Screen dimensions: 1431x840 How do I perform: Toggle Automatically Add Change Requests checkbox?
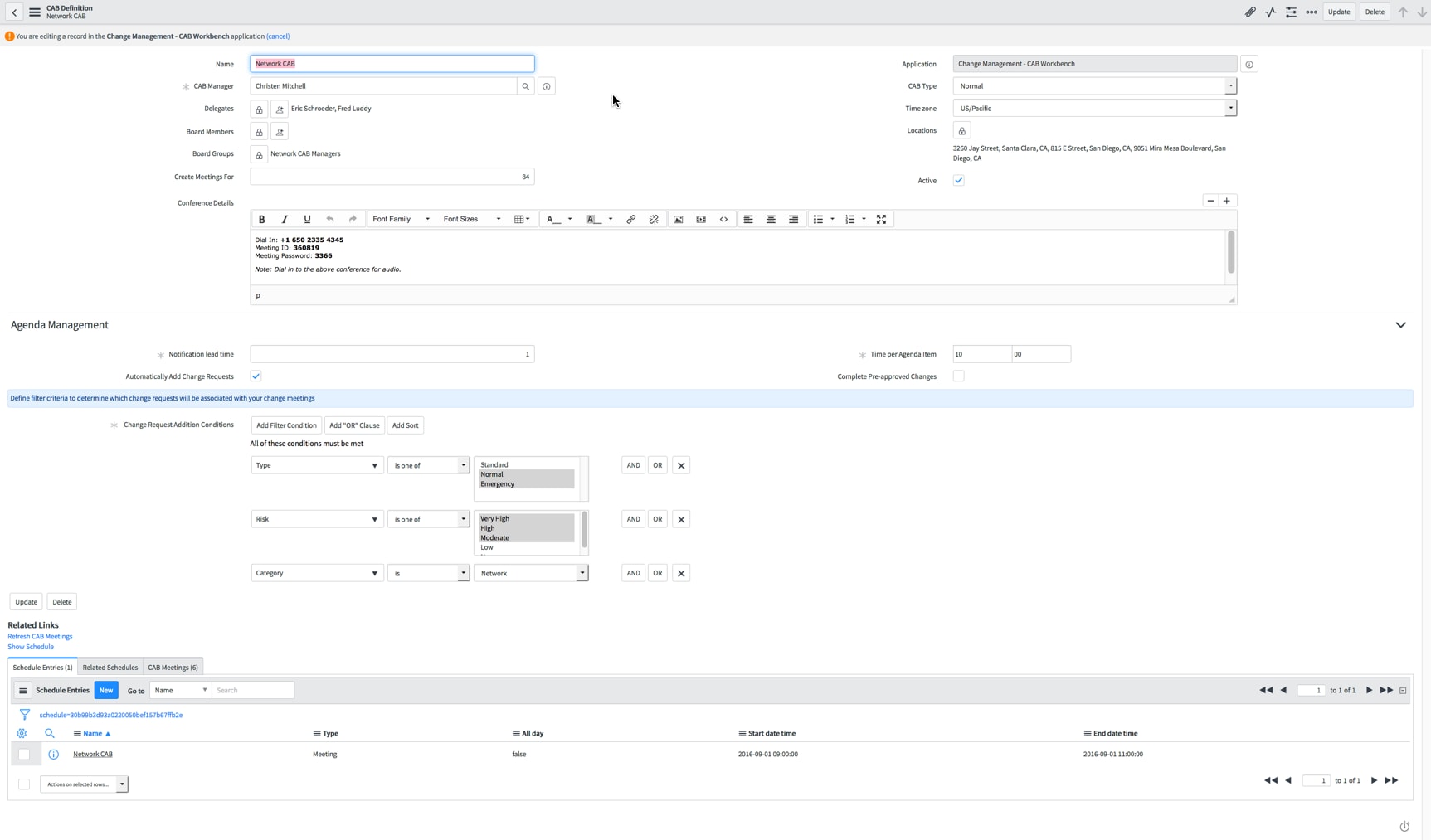(x=256, y=376)
